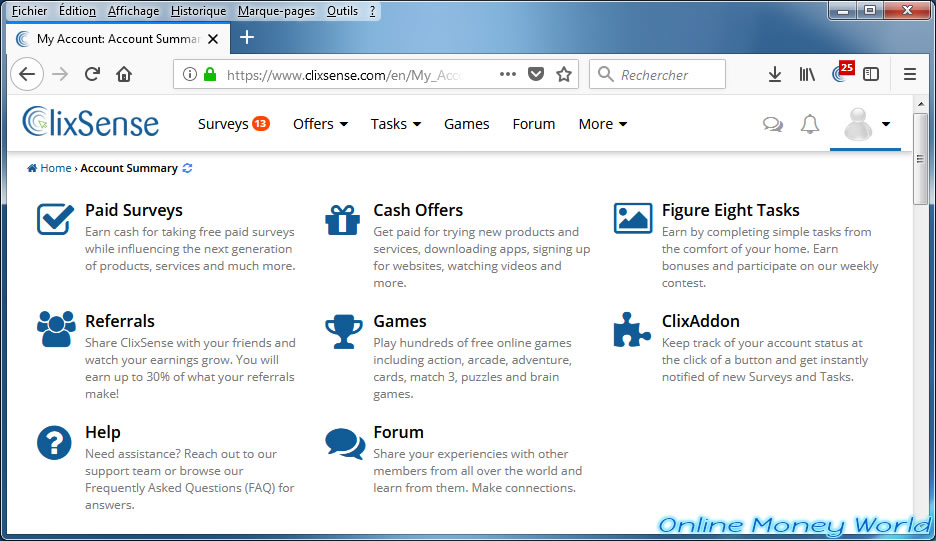Show site information icon in address bar

point(190,74)
